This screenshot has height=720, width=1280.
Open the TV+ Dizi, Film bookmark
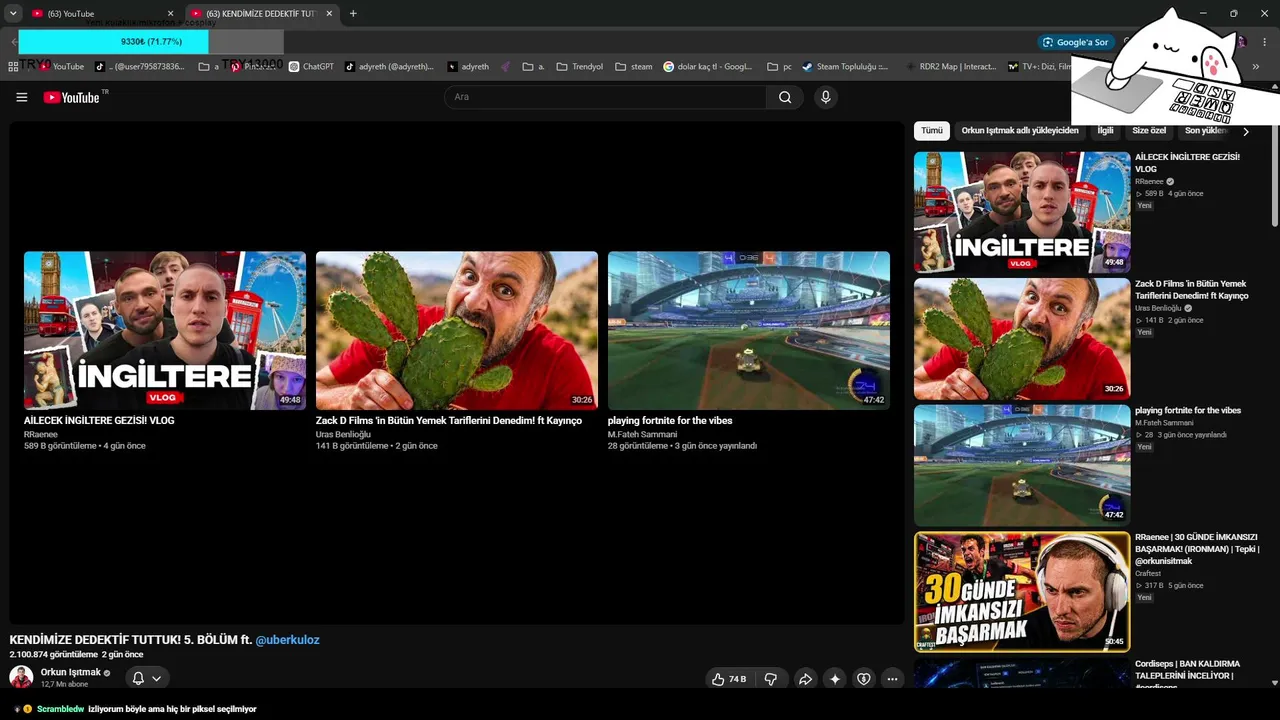pos(1040,67)
